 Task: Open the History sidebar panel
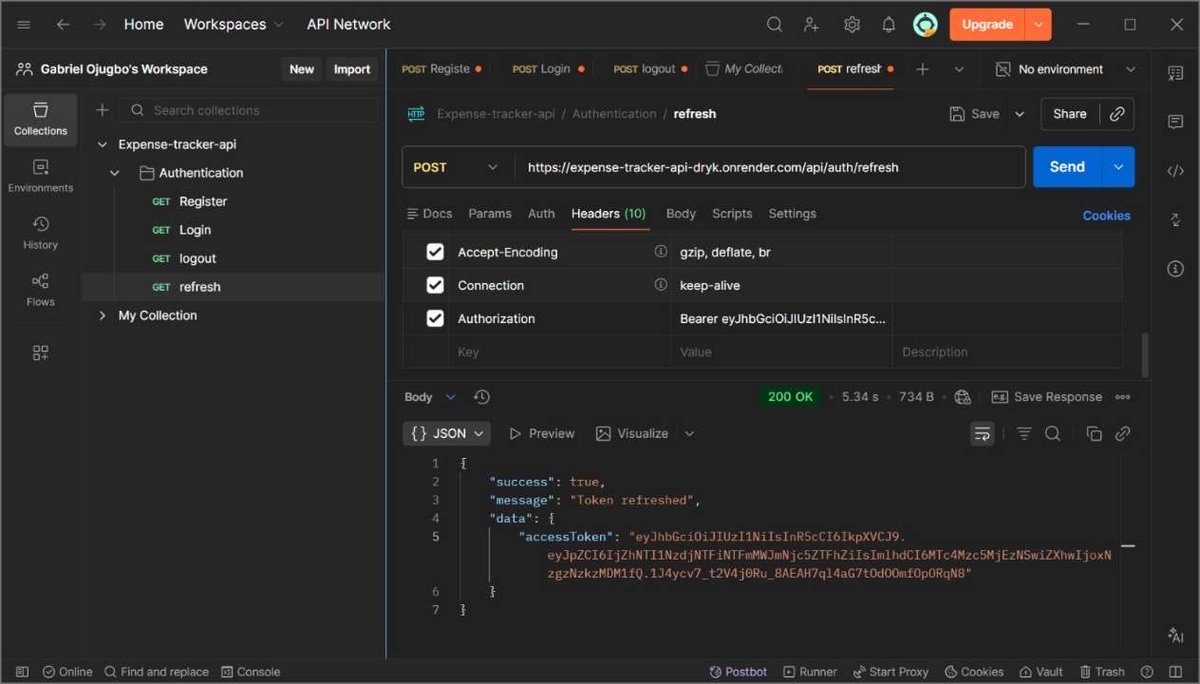click(41, 233)
